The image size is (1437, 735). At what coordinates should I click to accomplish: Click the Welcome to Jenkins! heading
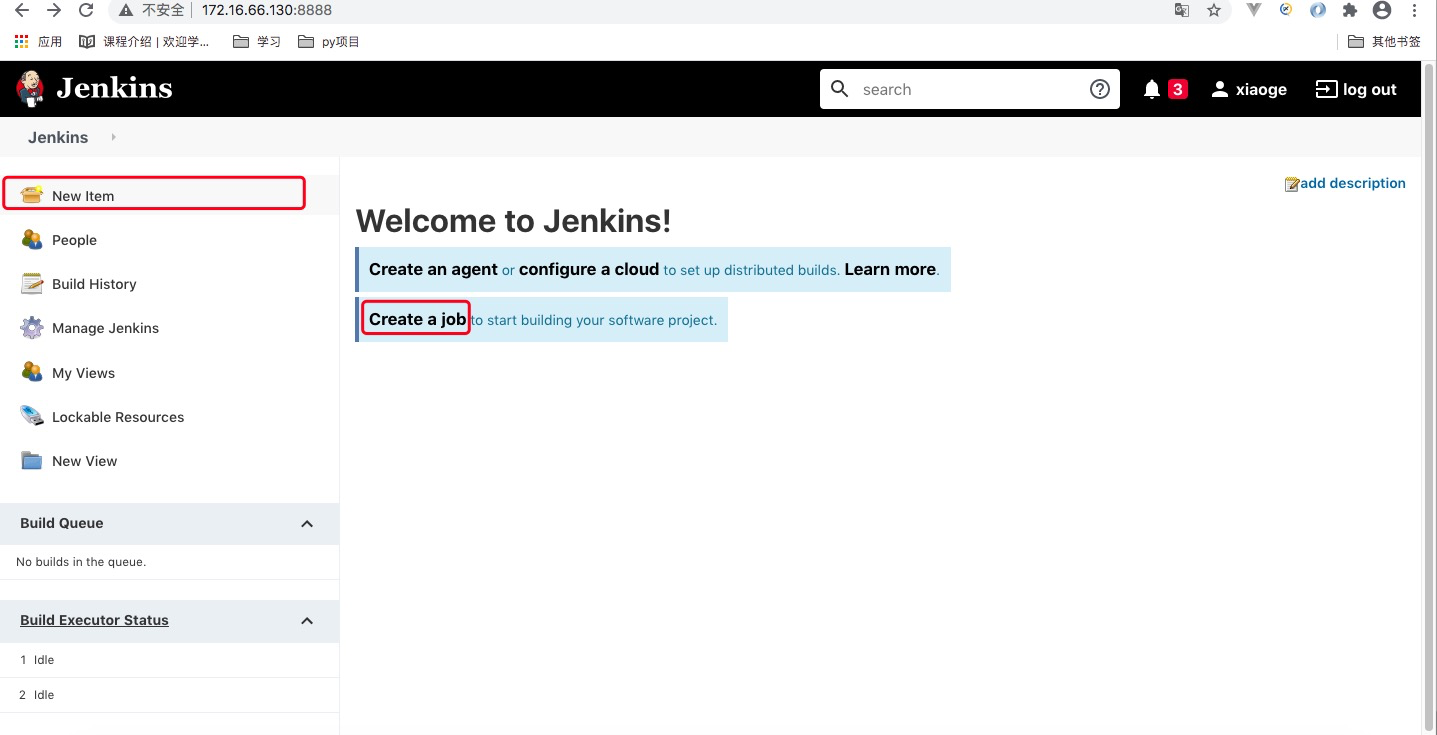point(513,220)
